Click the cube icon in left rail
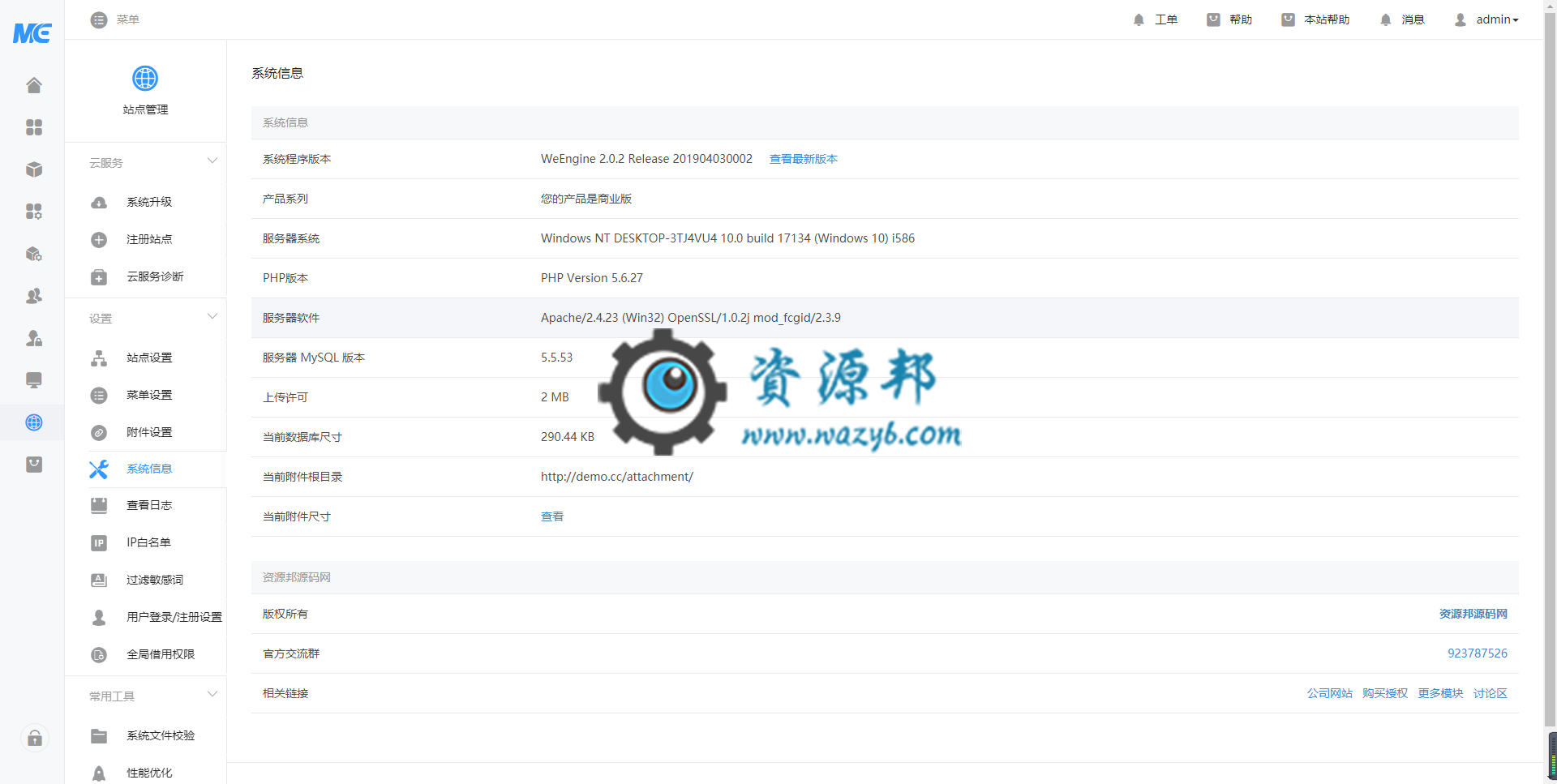This screenshot has width=1557, height=784. click(34, 169)
